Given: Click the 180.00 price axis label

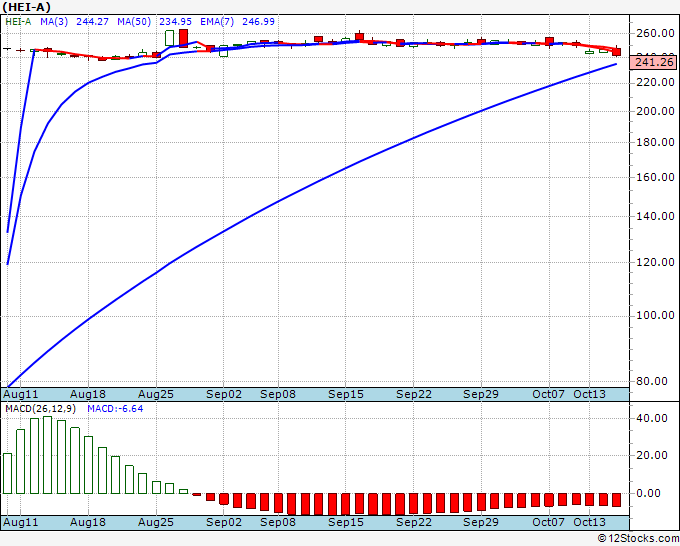Looking at the screenshot, I should click(655, 143).
